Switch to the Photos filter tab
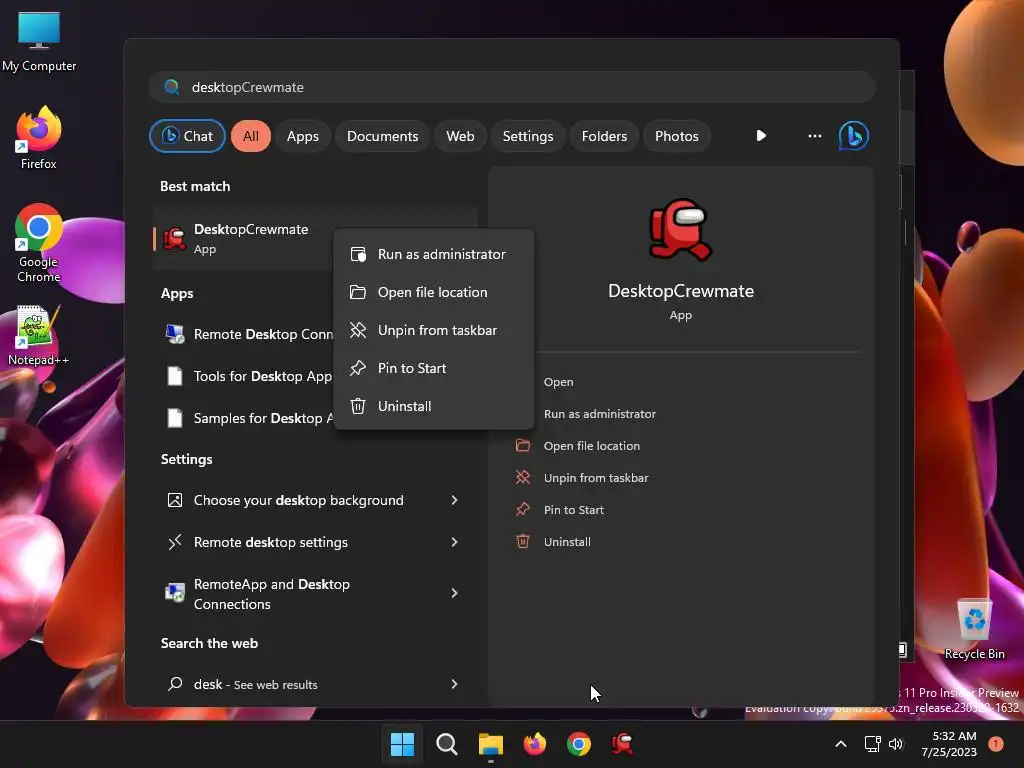This screenshot has height=768, width=1024. [677, 136]
